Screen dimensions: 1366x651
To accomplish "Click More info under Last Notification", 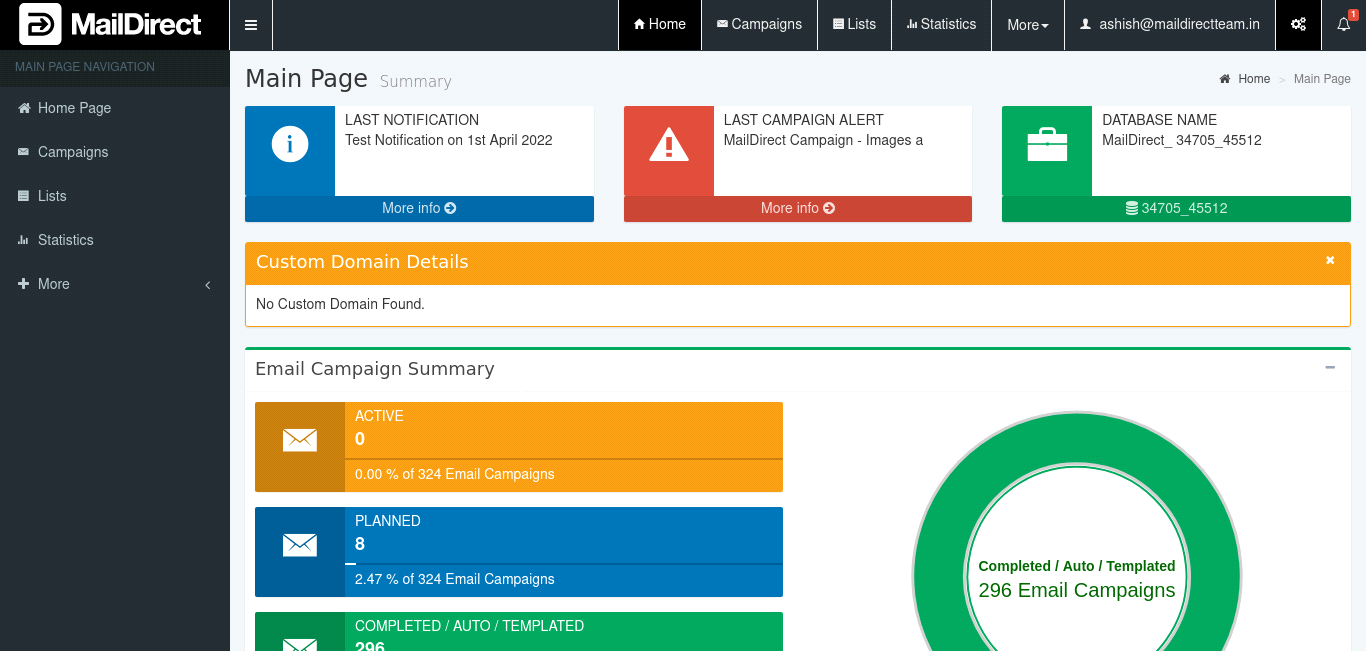I will (x=419, y=208).
